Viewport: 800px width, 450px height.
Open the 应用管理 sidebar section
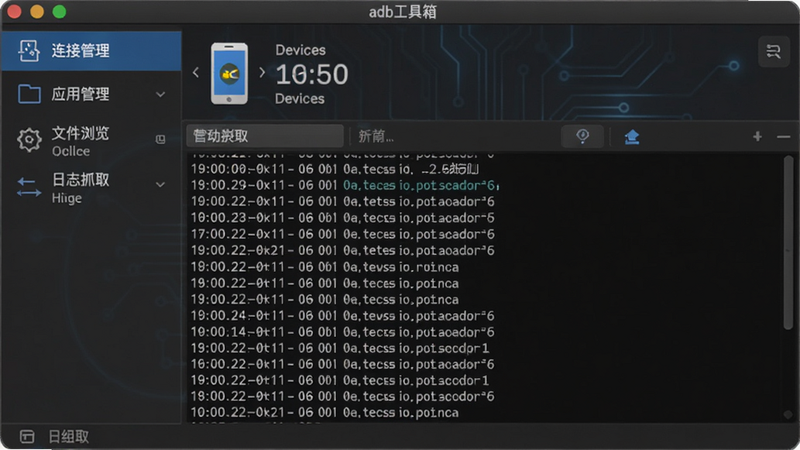(91, 94)
